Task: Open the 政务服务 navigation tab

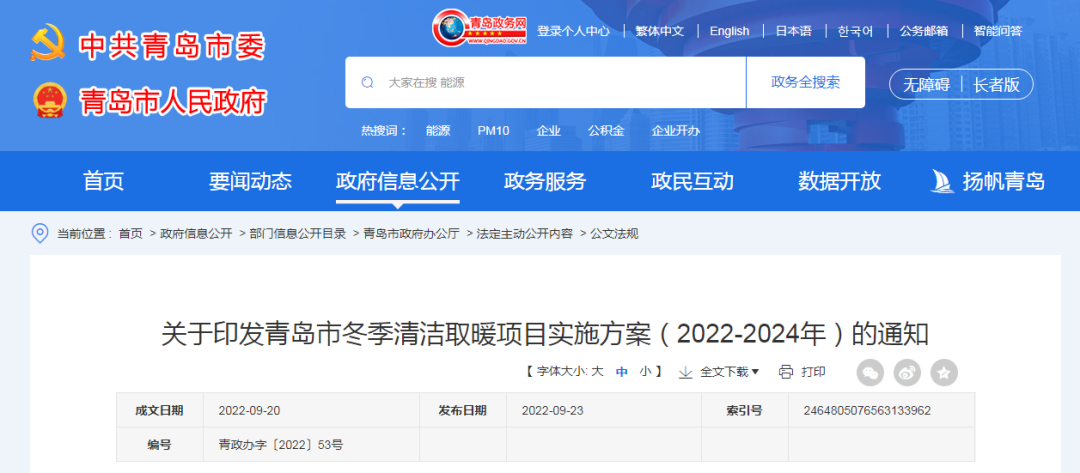Action: 545,181
